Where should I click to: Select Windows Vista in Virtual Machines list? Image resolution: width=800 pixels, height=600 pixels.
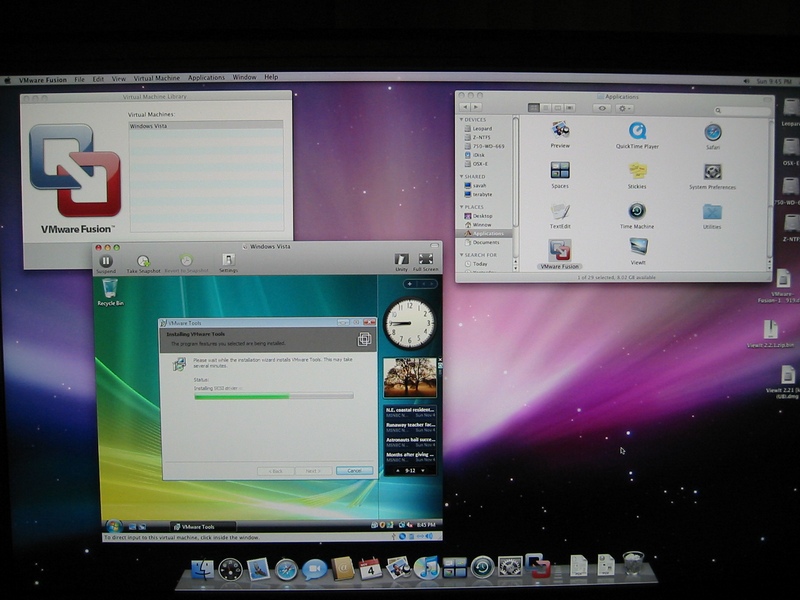pyautogui.click(x=206, y=126)
